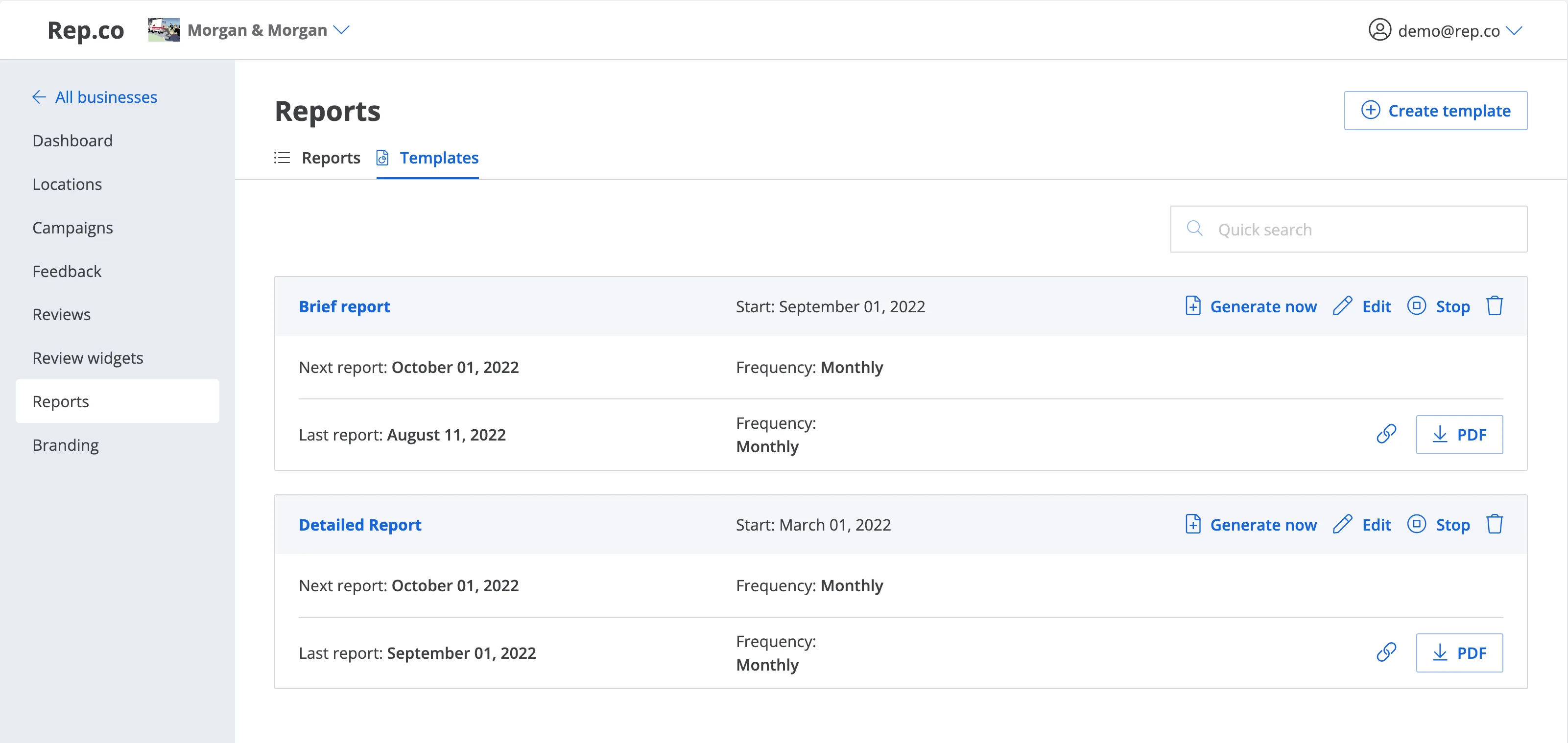Copy link icon for September 01, 2022 report

click(x=1386, y=652)
